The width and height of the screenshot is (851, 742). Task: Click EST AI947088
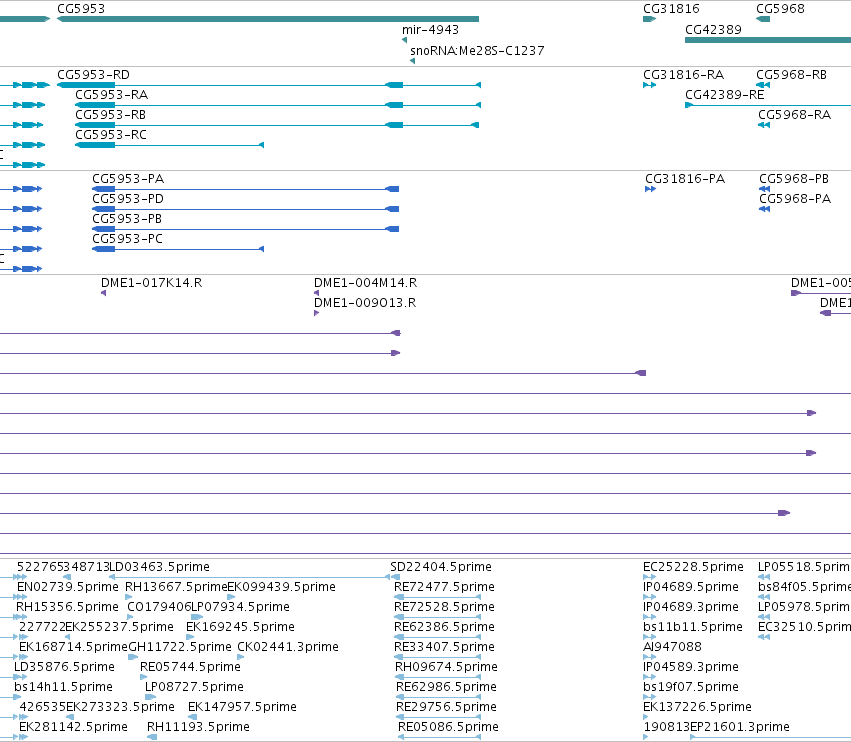[672, 647]
